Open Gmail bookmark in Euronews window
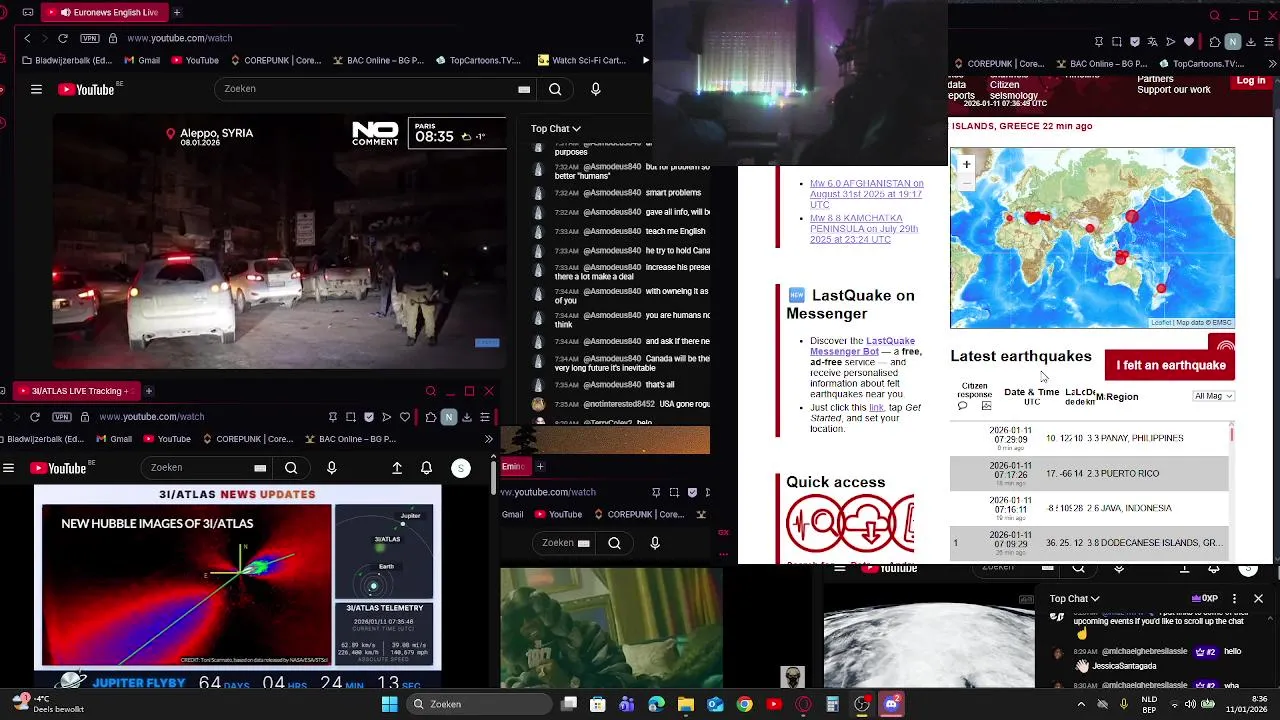 pyautogui.click(x=141, y=60)
